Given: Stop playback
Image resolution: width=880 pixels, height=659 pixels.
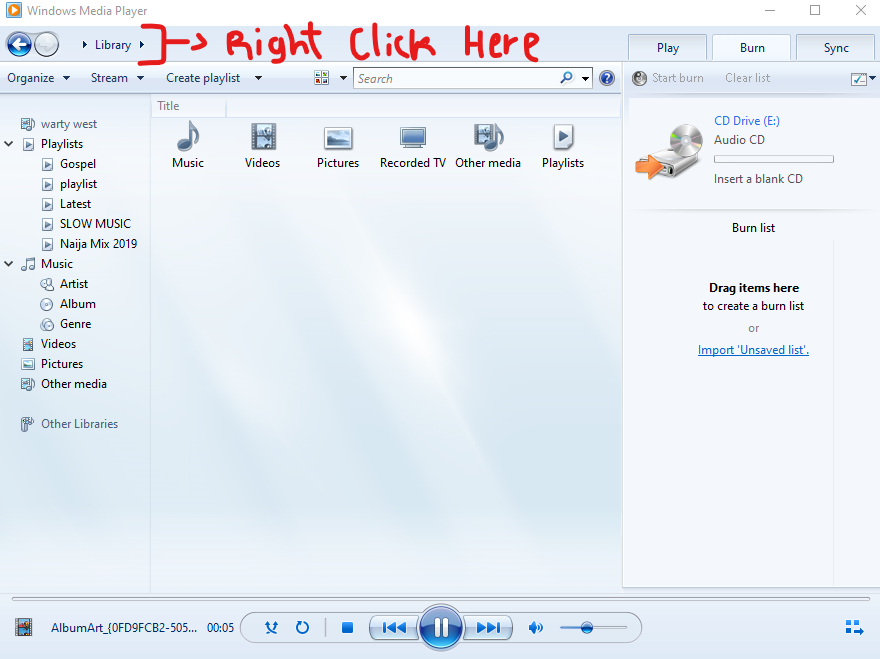Looking at the screenshot, I should [x=347, y=628].
